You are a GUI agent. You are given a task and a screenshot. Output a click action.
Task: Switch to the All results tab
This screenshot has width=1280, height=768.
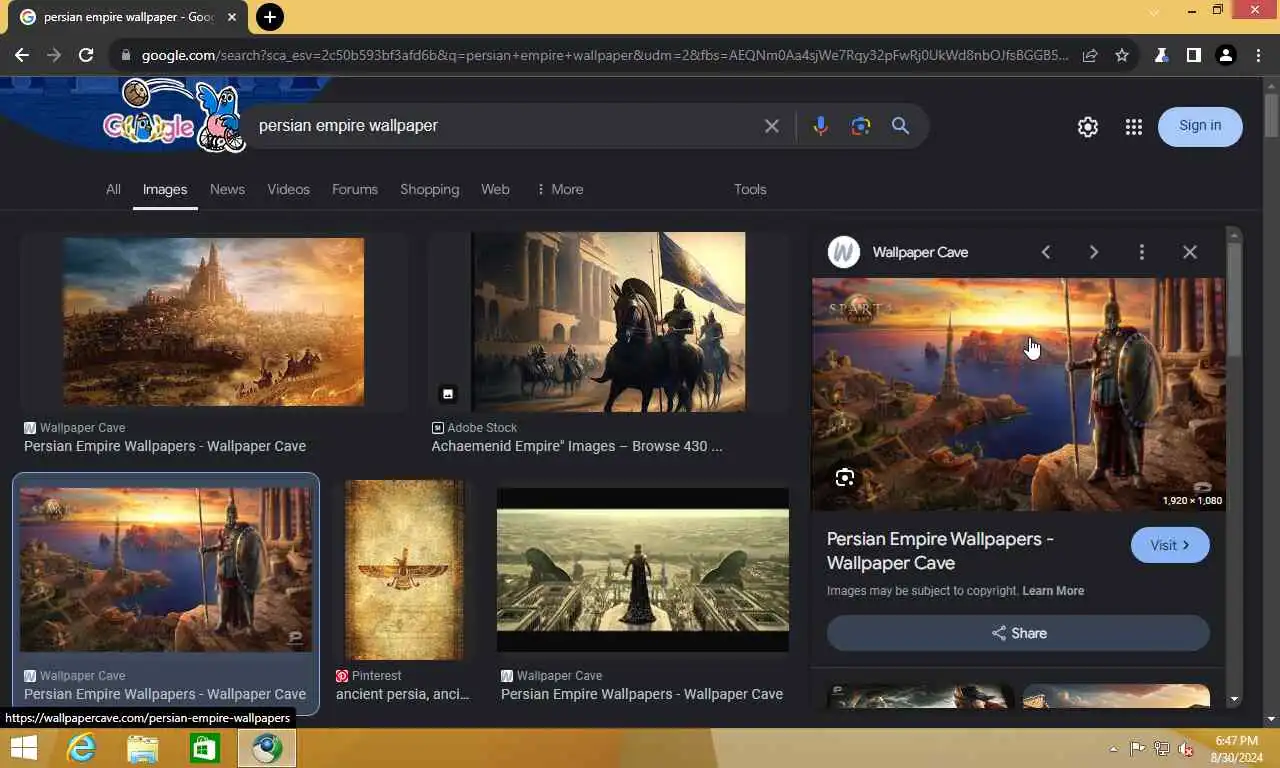(x=113, y=189)
